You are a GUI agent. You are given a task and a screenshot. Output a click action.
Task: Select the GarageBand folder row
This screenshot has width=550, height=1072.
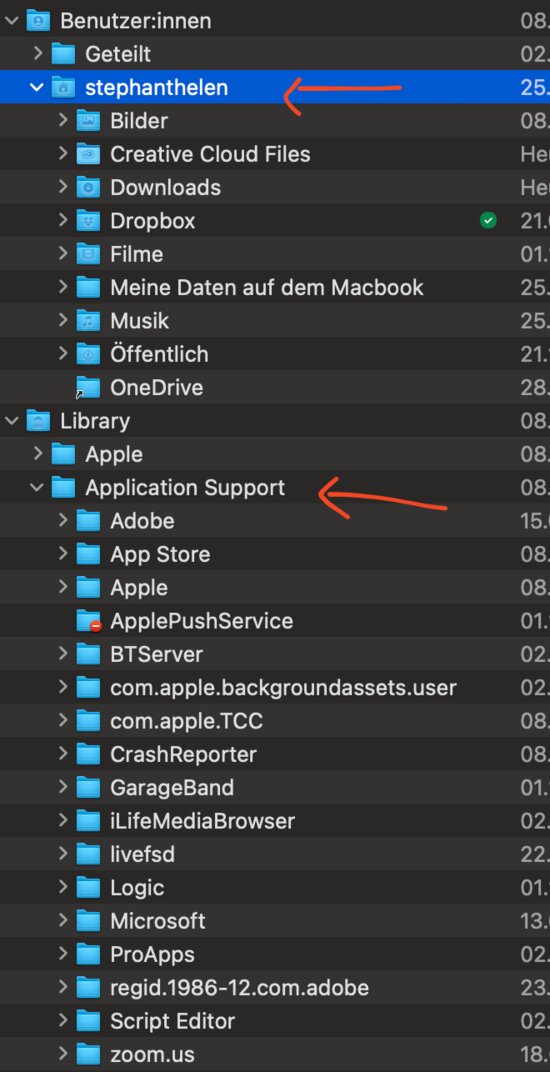point(275,788)
